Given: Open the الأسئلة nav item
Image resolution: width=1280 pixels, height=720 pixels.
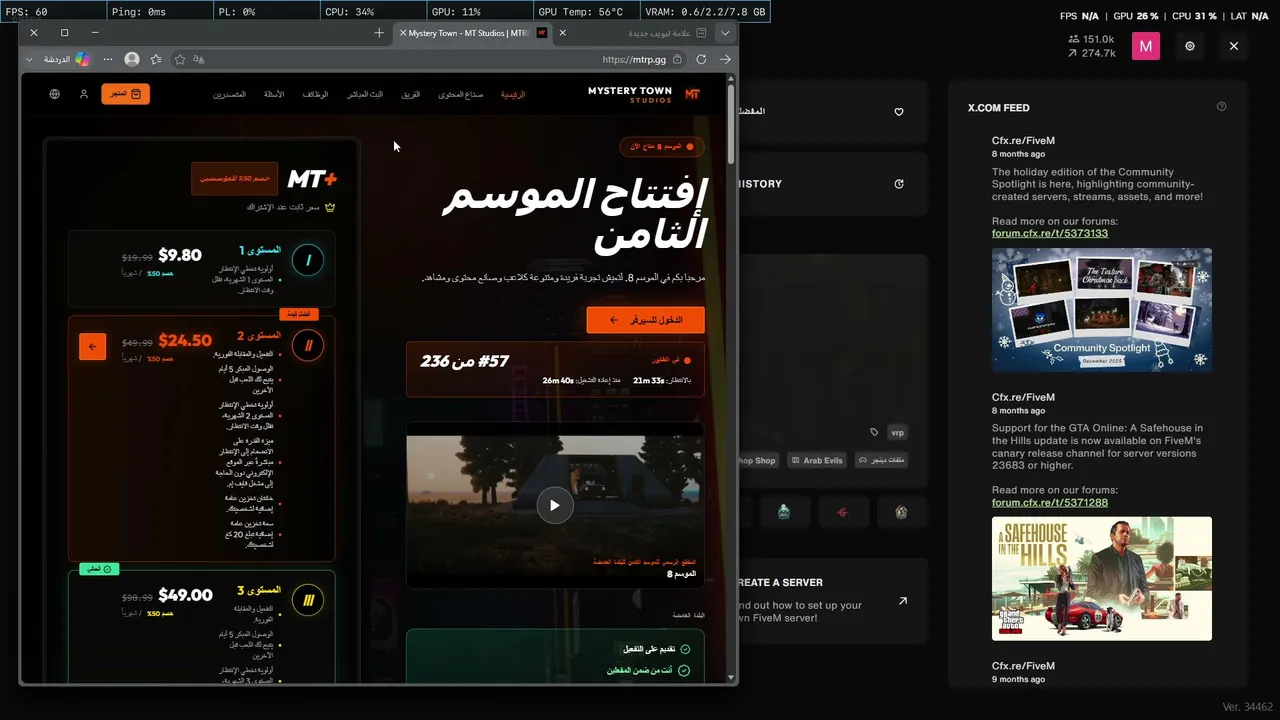Looking at the screenshot, I should (274, 94).
